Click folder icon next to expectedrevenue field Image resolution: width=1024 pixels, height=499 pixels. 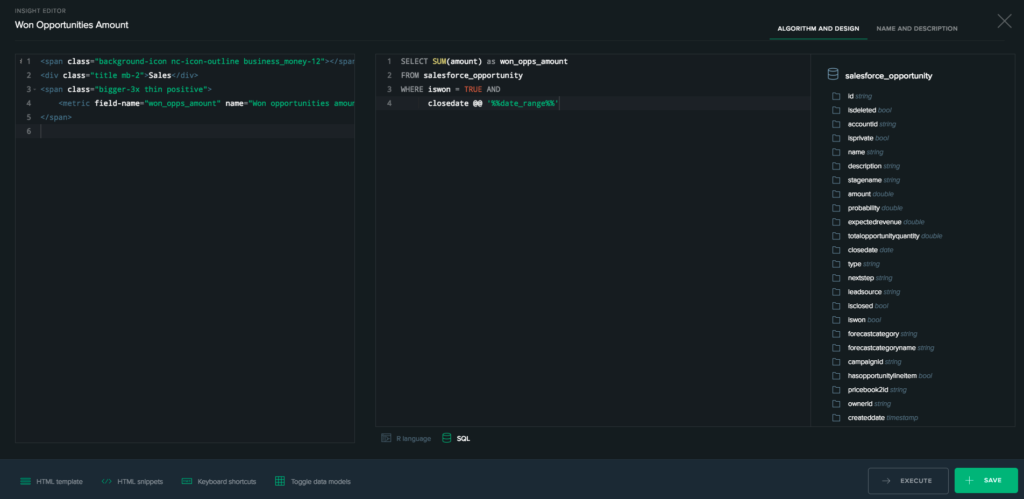[x=836, y=222]
